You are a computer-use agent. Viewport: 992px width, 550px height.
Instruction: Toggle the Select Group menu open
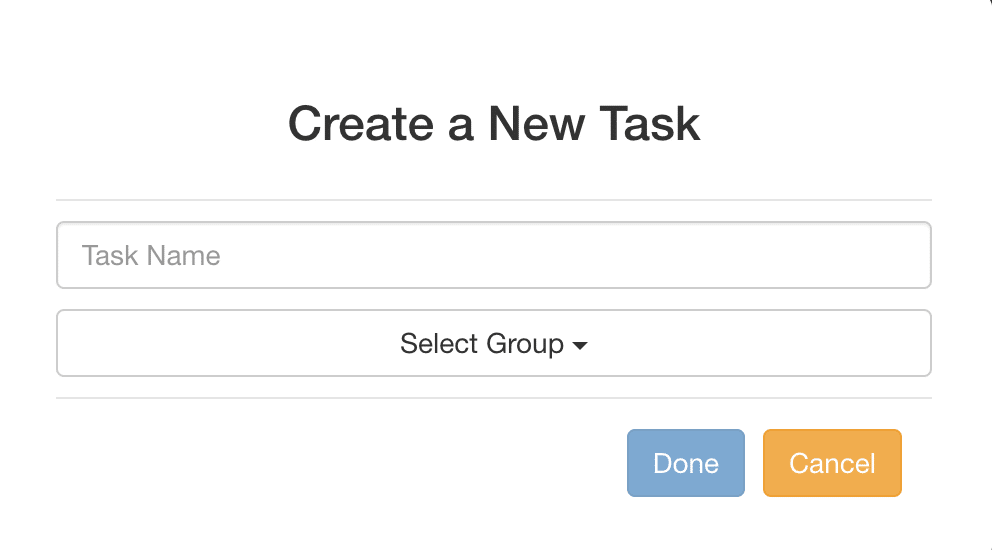tap(493, 343)
